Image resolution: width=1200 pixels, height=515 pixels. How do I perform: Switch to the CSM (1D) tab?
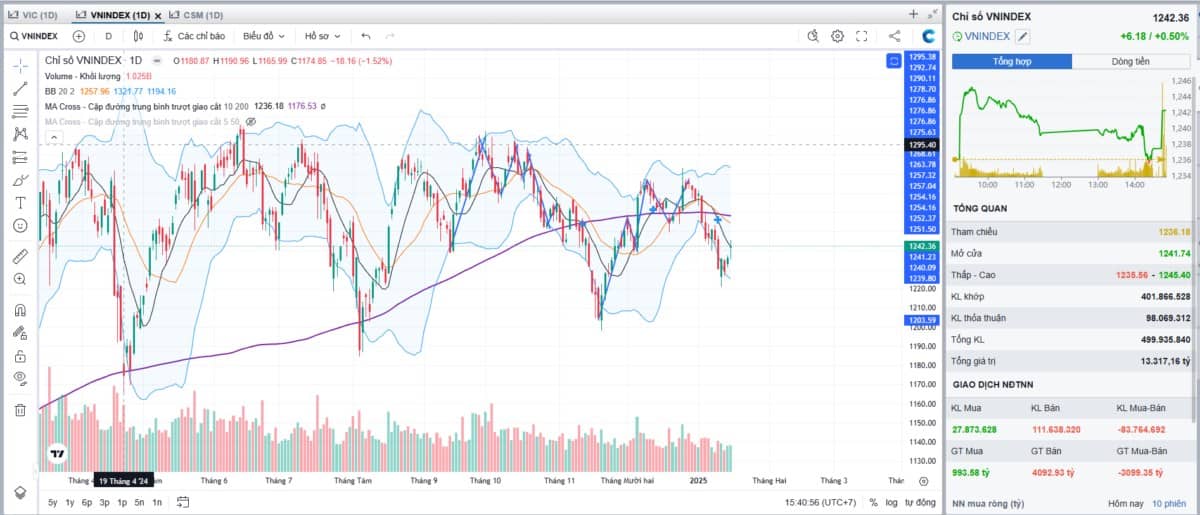[196, 15]
